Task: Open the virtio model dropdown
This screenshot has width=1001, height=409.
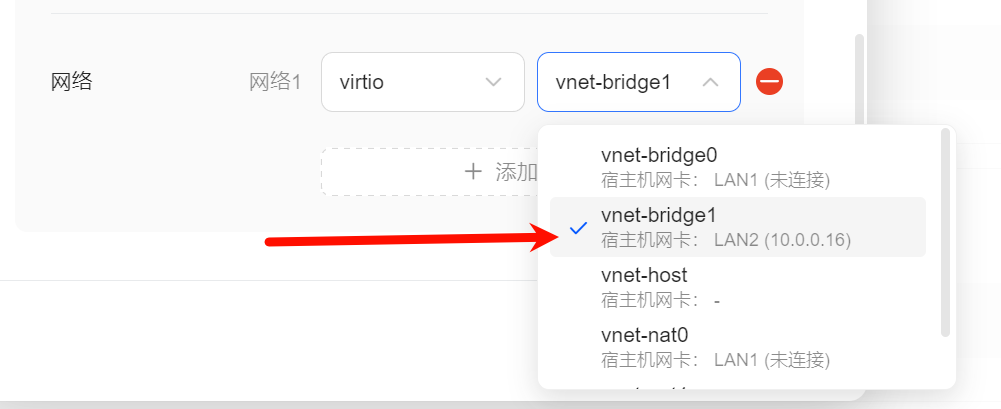Action: coord(423,82)
